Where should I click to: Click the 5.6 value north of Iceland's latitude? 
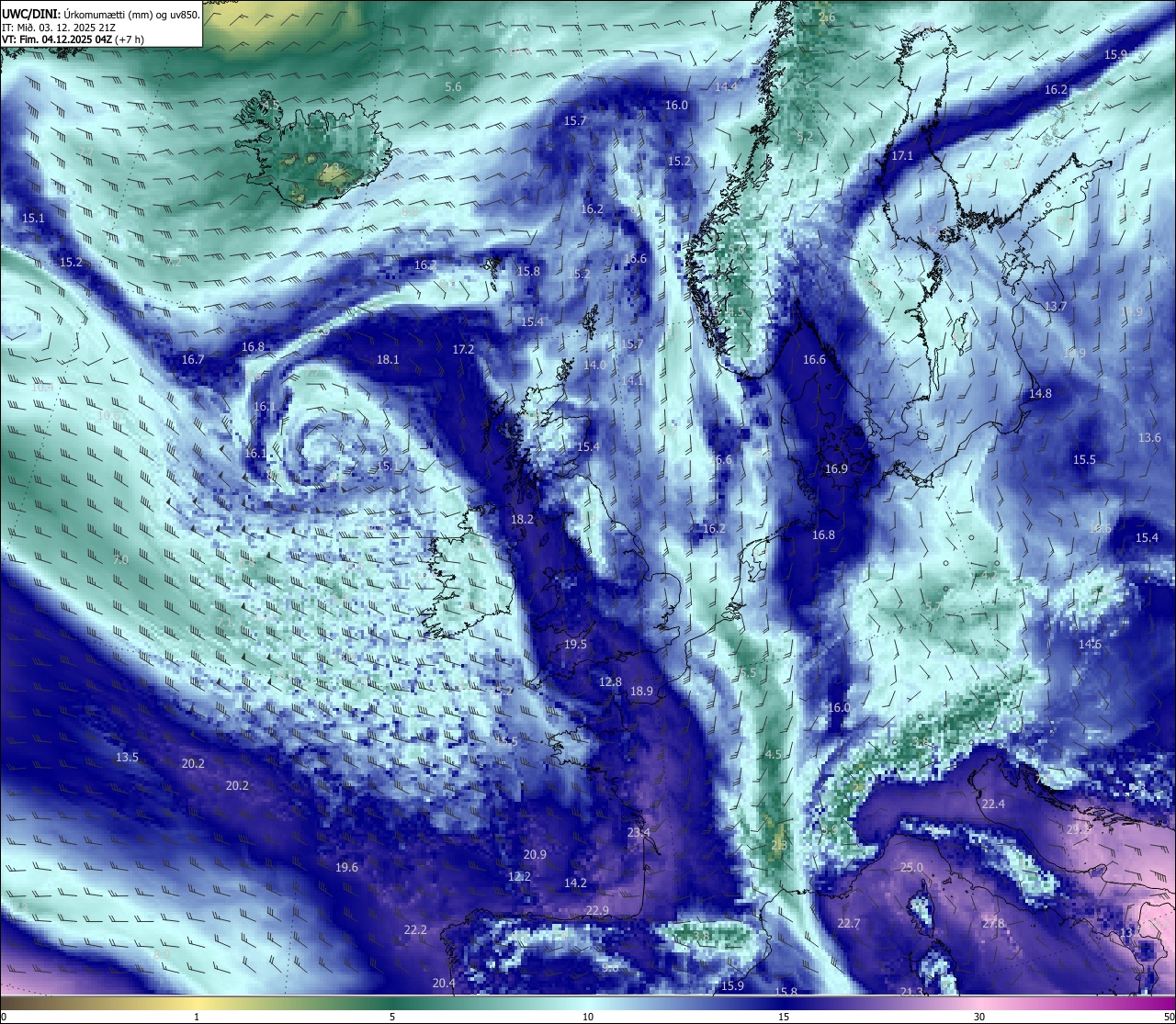coord(453,87)
